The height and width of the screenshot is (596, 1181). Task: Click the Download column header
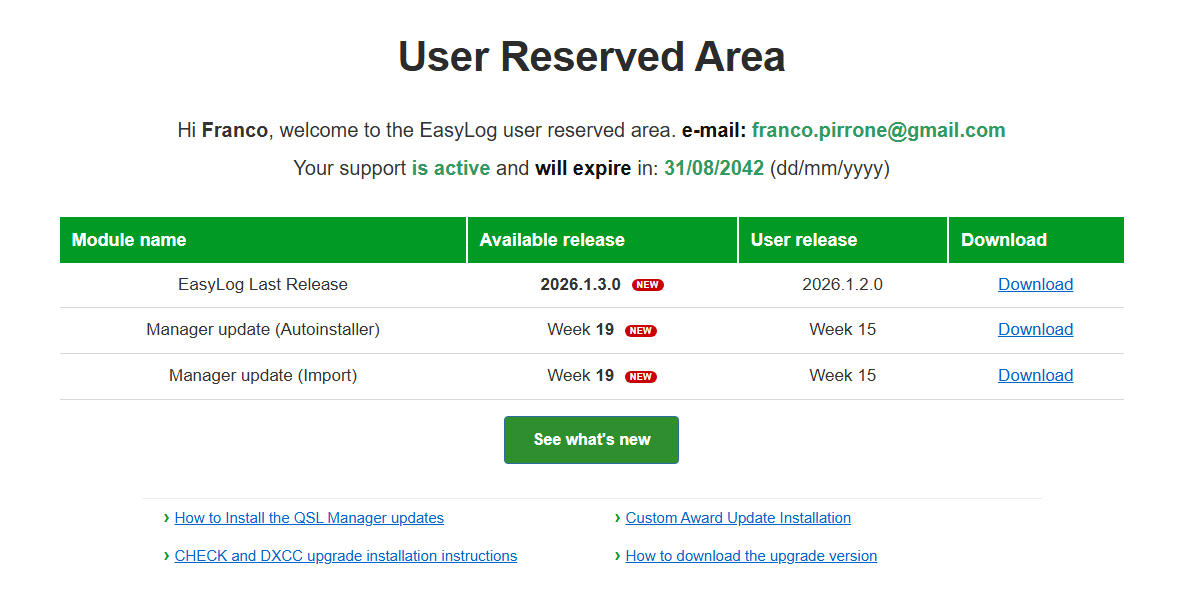pos(1036,240)
